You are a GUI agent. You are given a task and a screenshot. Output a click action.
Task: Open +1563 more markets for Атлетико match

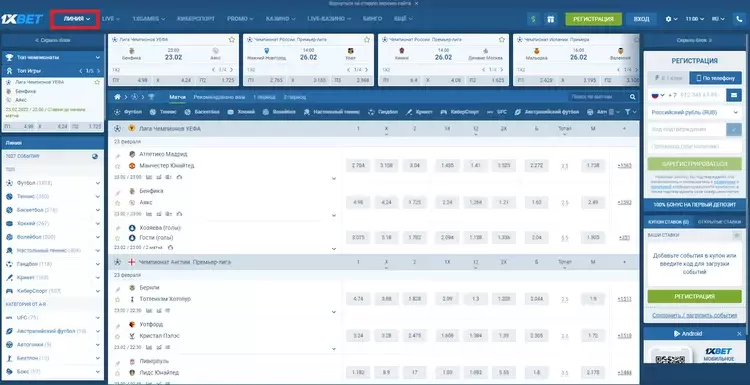coord(624,166)
